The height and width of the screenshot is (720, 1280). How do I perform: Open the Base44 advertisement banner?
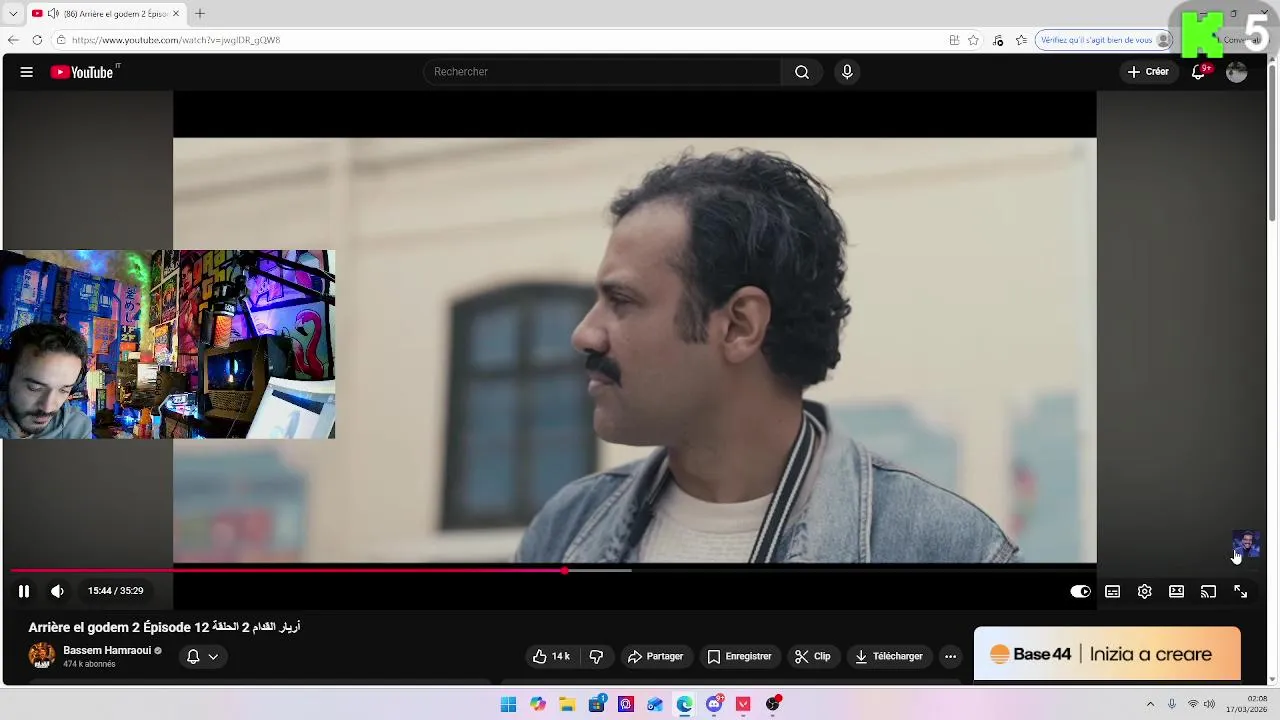[1107, 654]
